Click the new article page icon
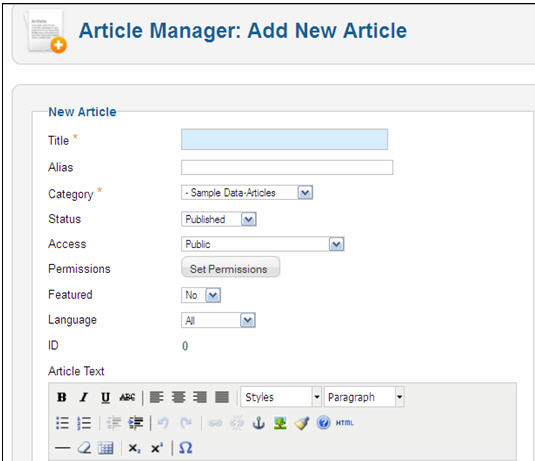The height and width of the screenshot is (461, 535). 45,31
